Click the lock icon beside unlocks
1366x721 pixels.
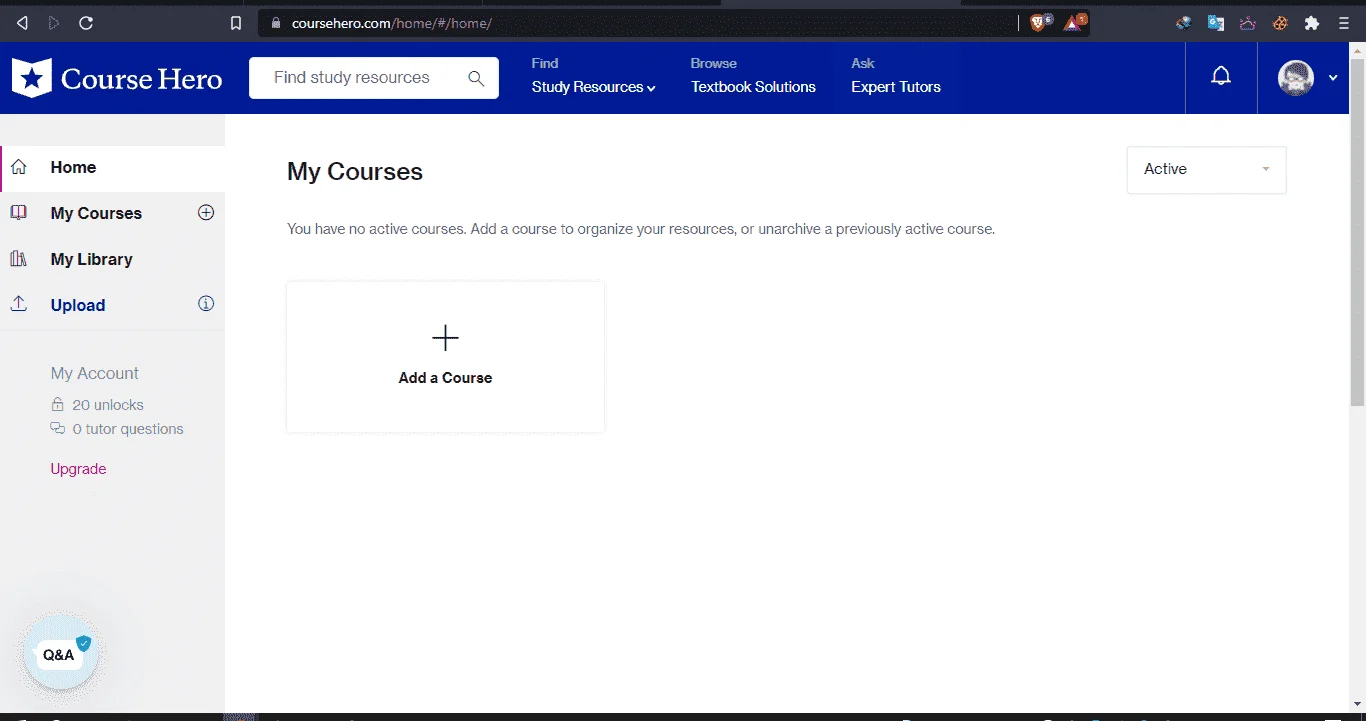58,404
